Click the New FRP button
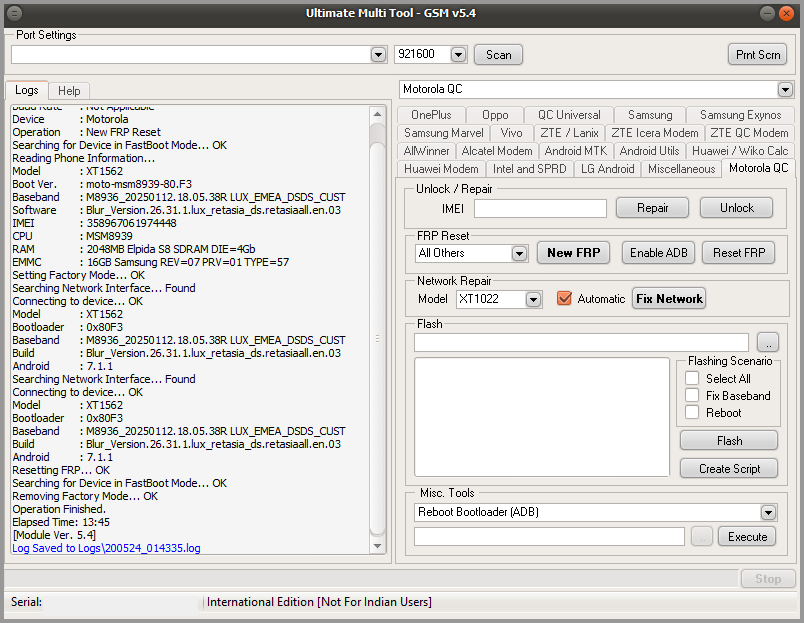 tap(573, 253)
